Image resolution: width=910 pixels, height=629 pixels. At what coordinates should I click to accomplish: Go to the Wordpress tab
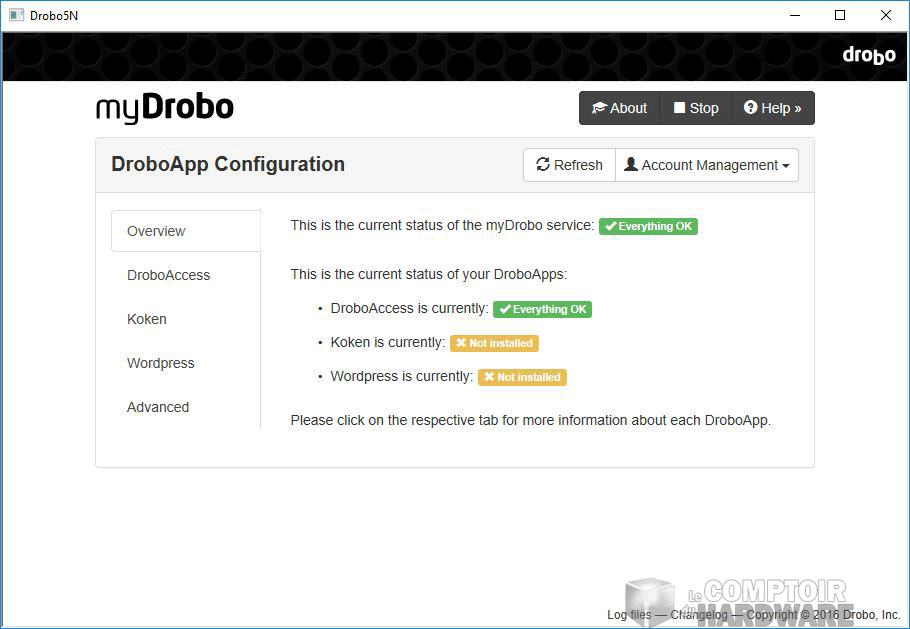161,363
